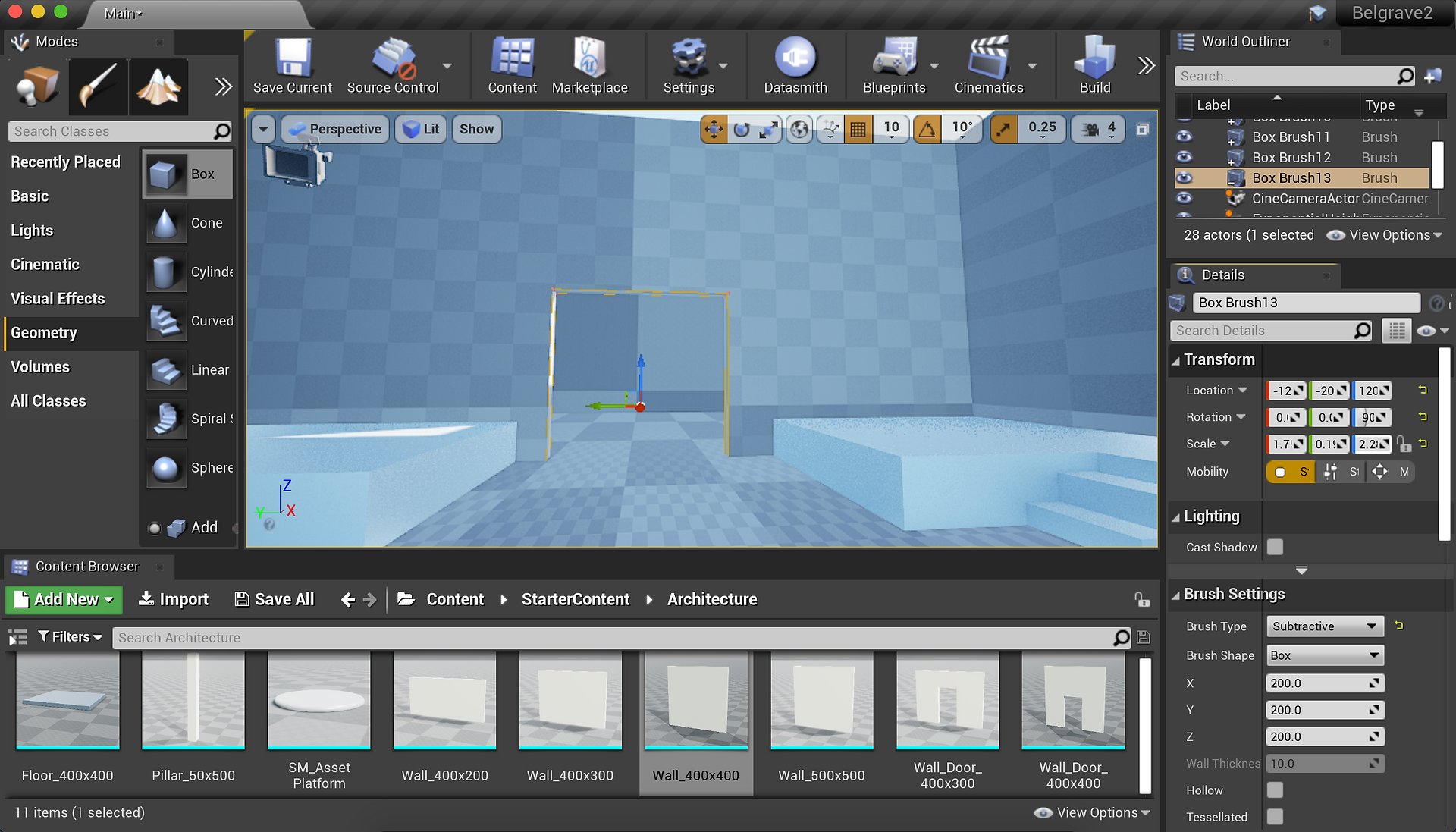Select the Cylinder geometry brush
This screenshot has width=1456, height=832.
[x=188, y=272]
